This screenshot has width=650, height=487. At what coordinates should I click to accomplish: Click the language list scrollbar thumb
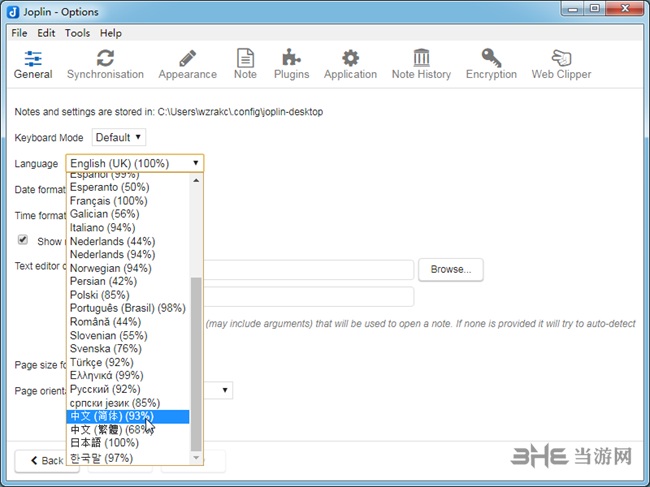pos(196,364)
